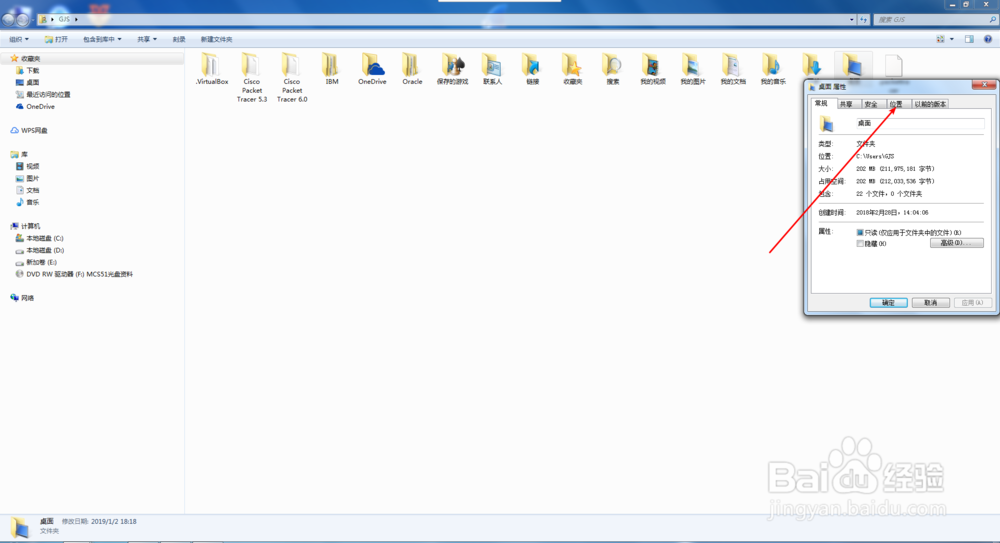Toggle 只读 checkbox in properties dialog
The image size is (1000, 543).
click(860, 232)
